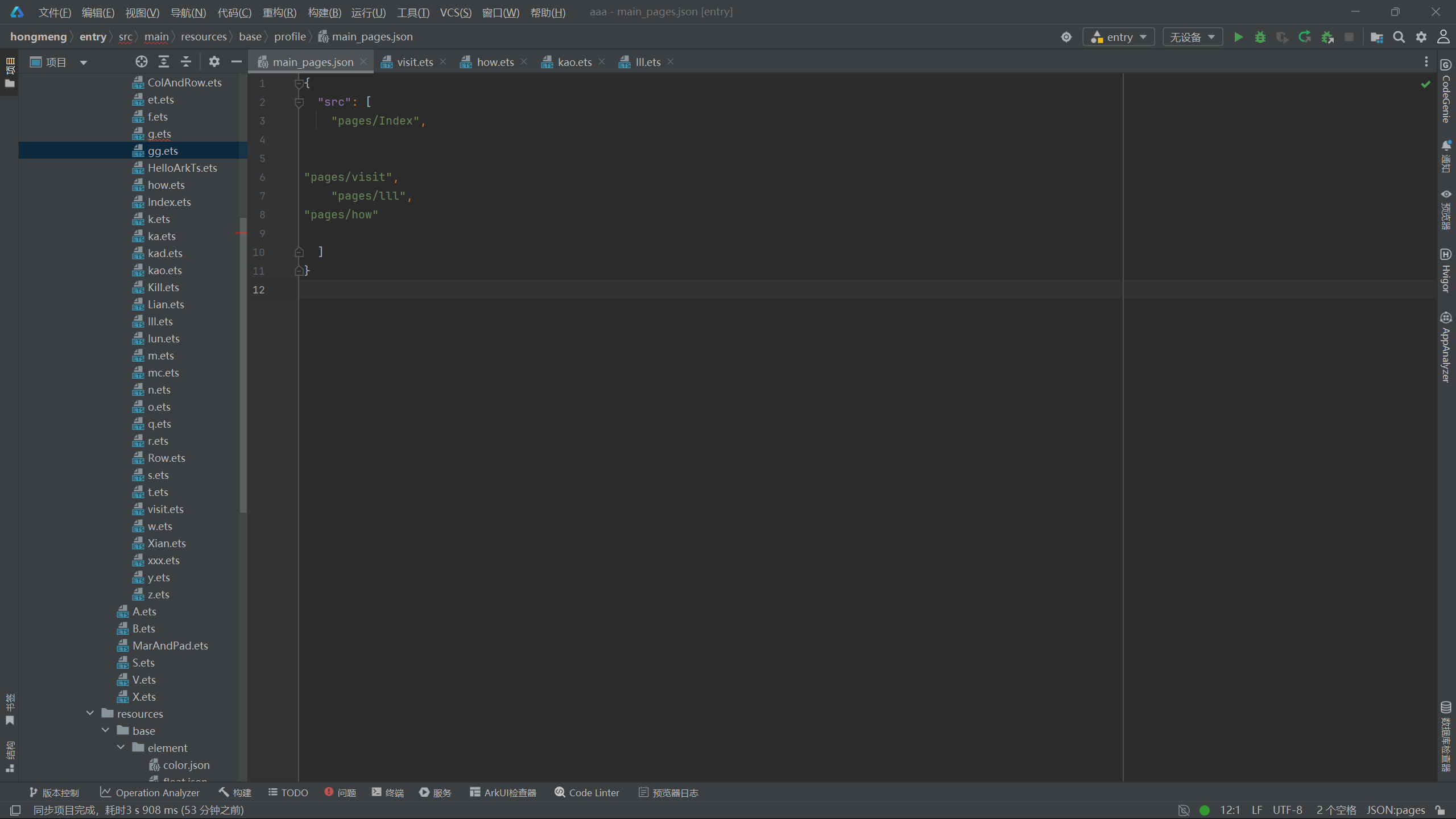Viewport: 1456px width, 819px height.
Task: Open Operation Analyzer tool window
Action: pyautogui.click(x=150, y=792)
